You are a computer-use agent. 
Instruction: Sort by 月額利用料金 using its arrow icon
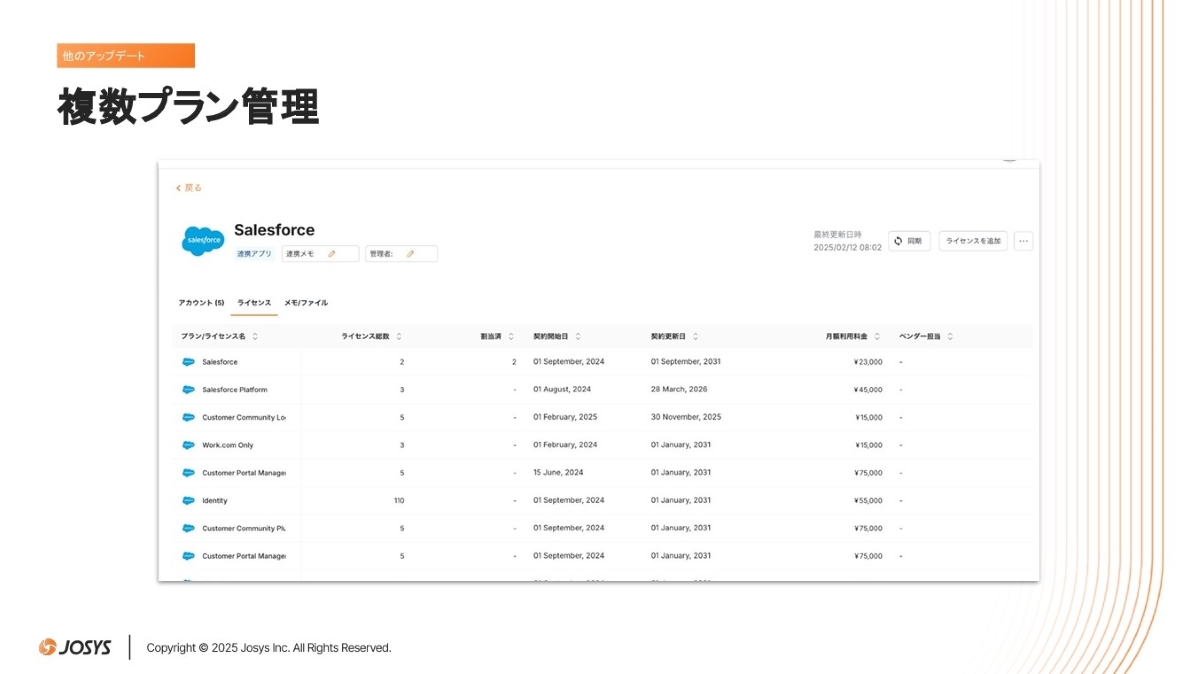point(877,336)
